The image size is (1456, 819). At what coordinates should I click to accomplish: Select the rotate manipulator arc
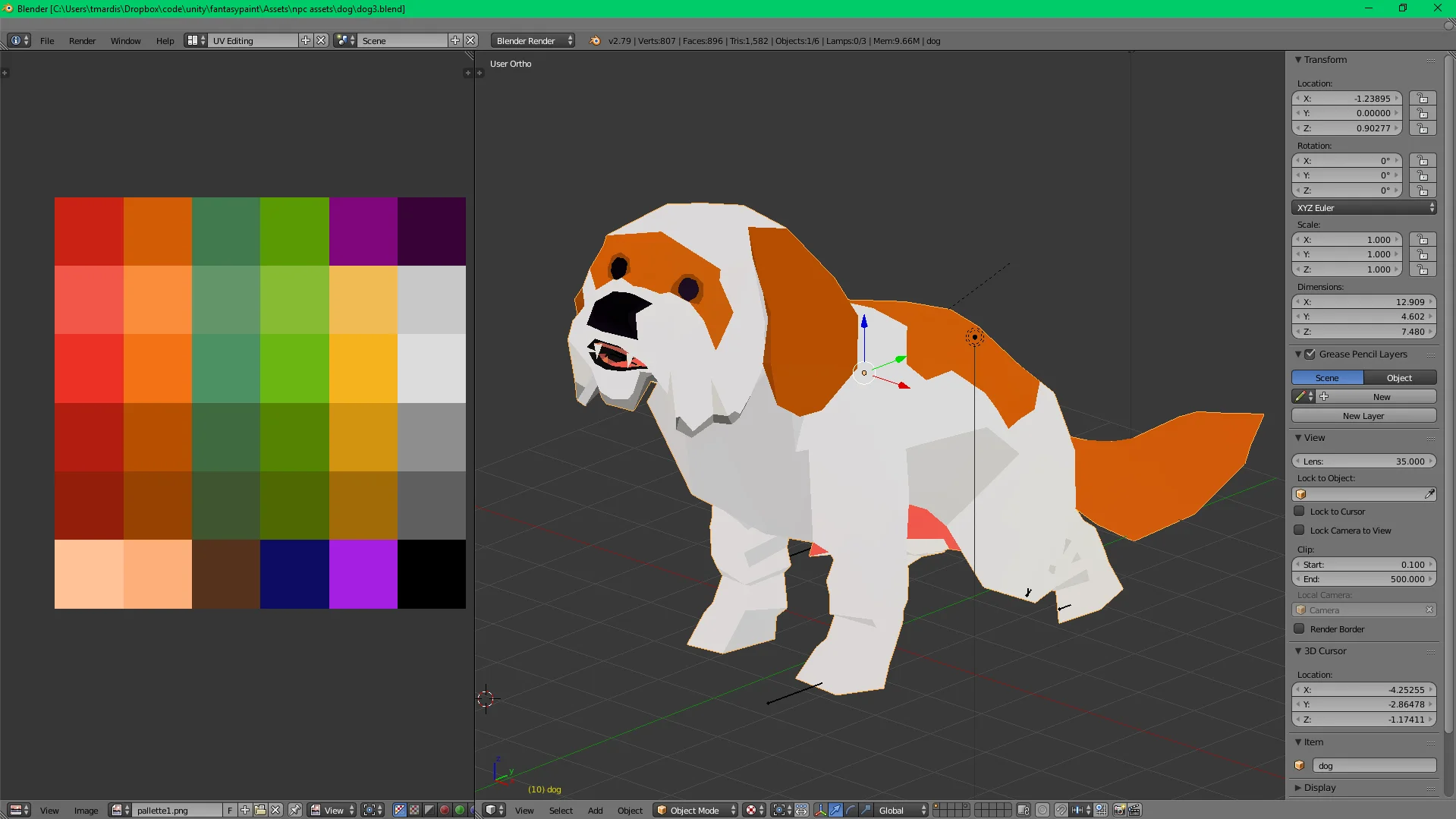tap(851, 810)
